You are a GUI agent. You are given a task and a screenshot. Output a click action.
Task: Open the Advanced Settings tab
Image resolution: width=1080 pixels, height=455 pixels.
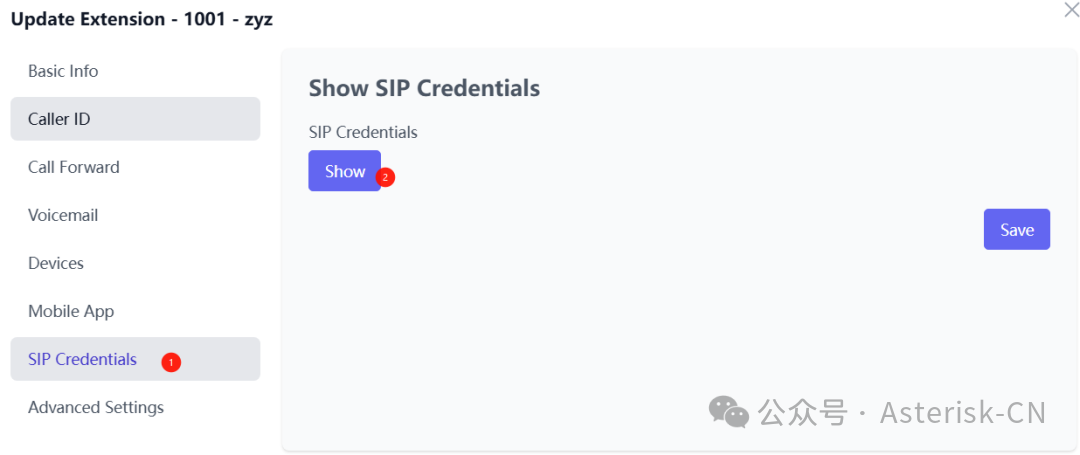click(96, 407)
